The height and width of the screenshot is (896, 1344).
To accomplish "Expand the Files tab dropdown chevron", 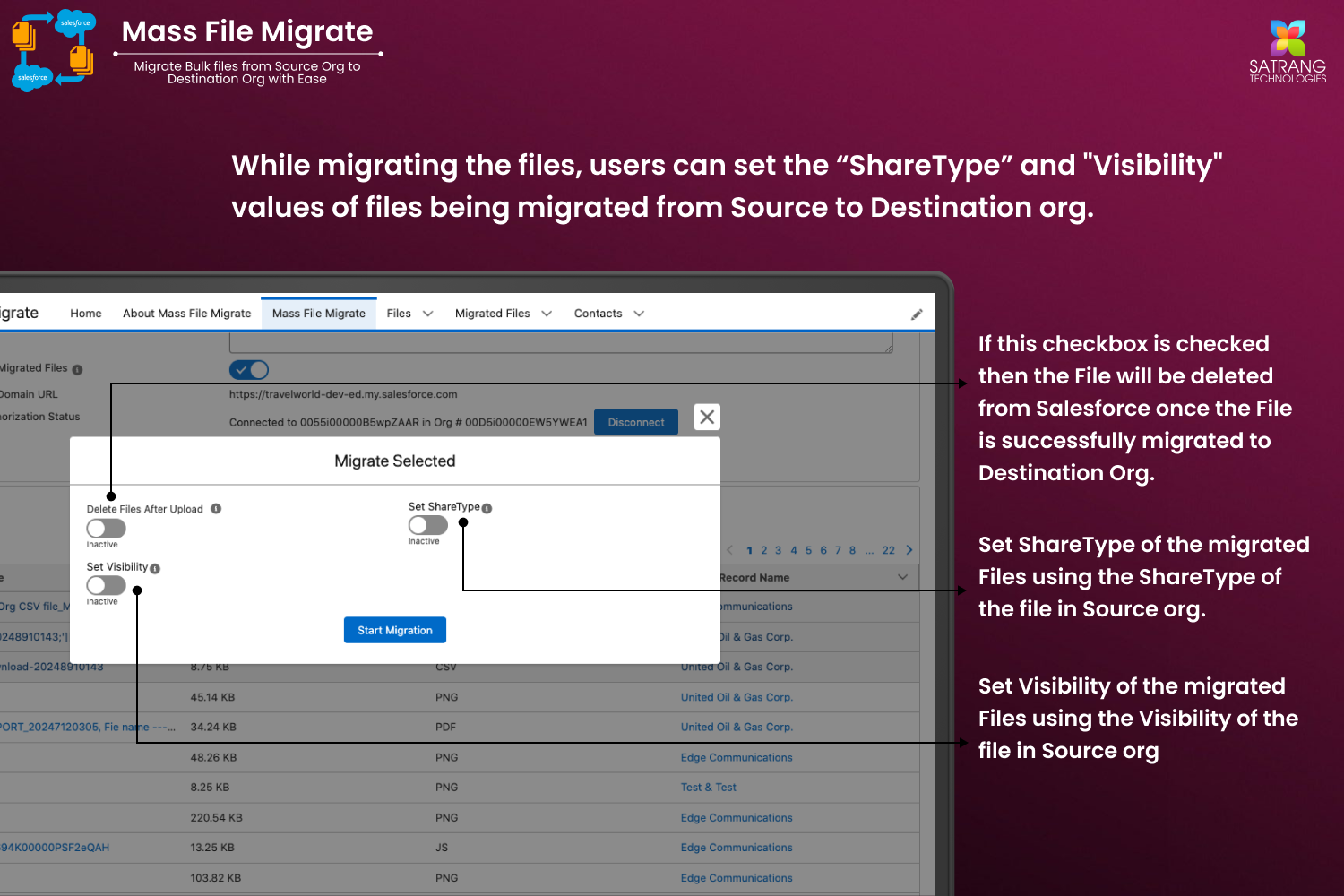I will [427, 314].
